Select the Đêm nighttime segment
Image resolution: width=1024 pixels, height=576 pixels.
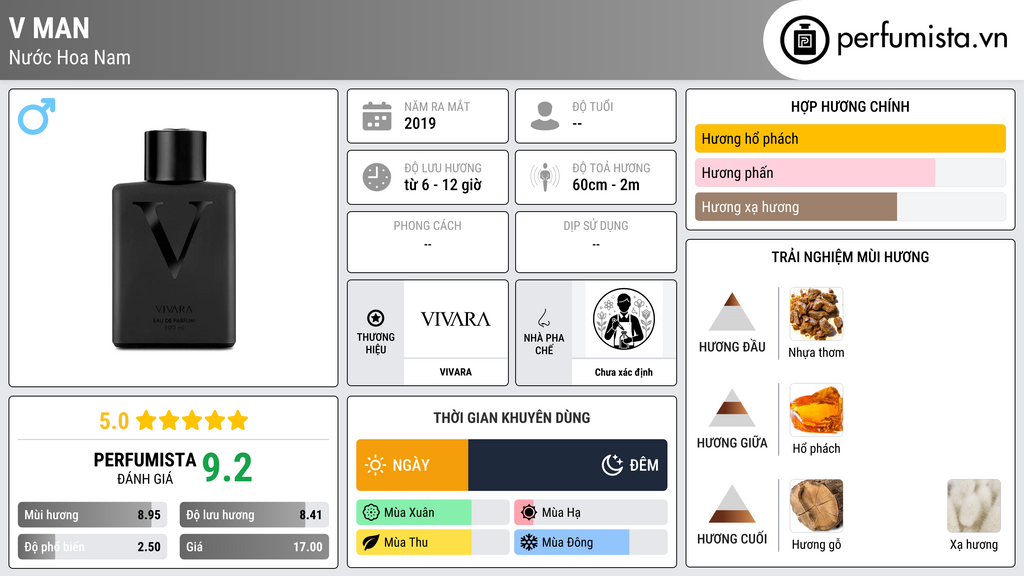(x=568, y=465)
